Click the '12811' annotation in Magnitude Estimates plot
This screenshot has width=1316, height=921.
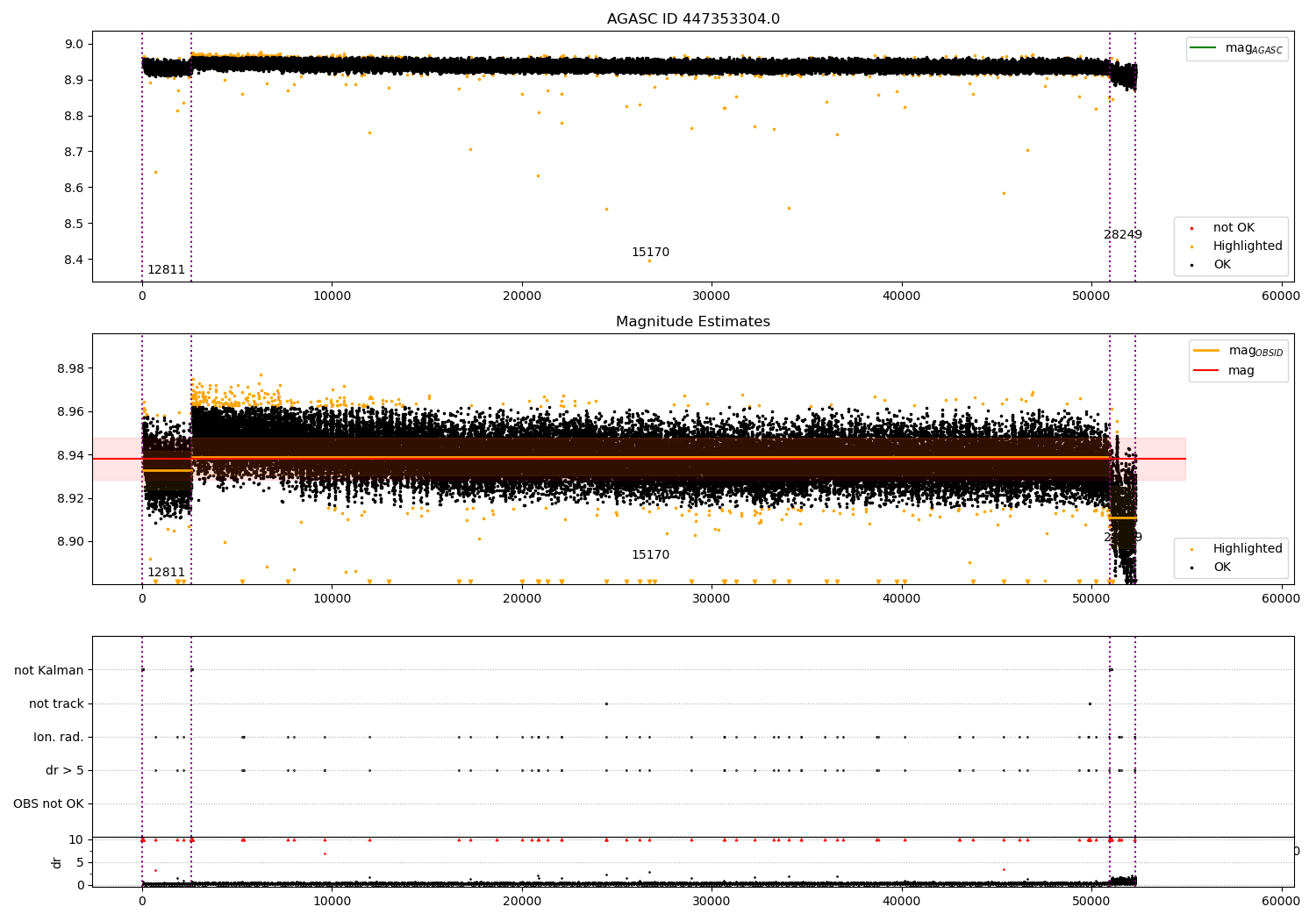pyautogui.click(x=166, y=572)
